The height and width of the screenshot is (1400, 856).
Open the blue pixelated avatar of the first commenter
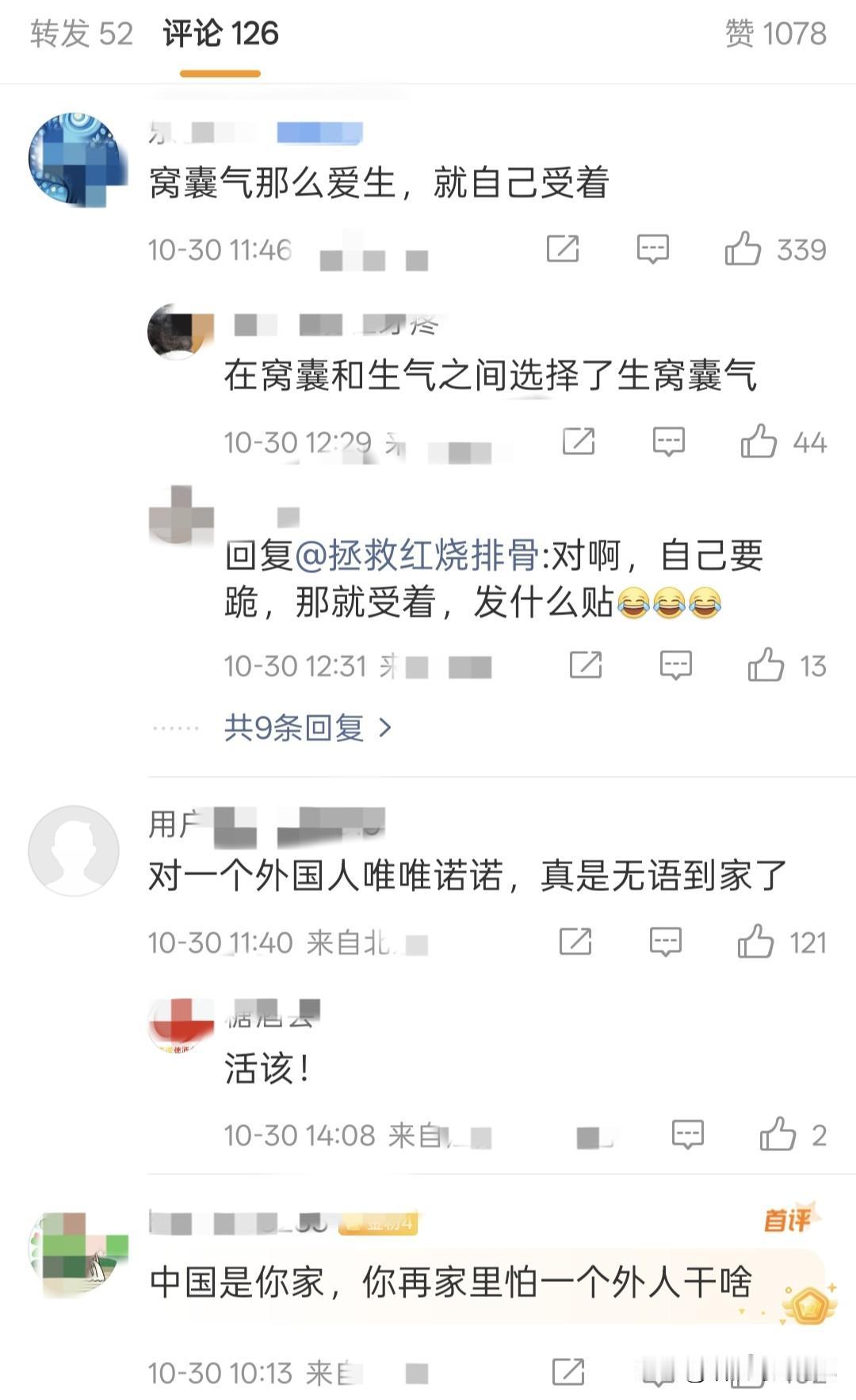point(76,159)
